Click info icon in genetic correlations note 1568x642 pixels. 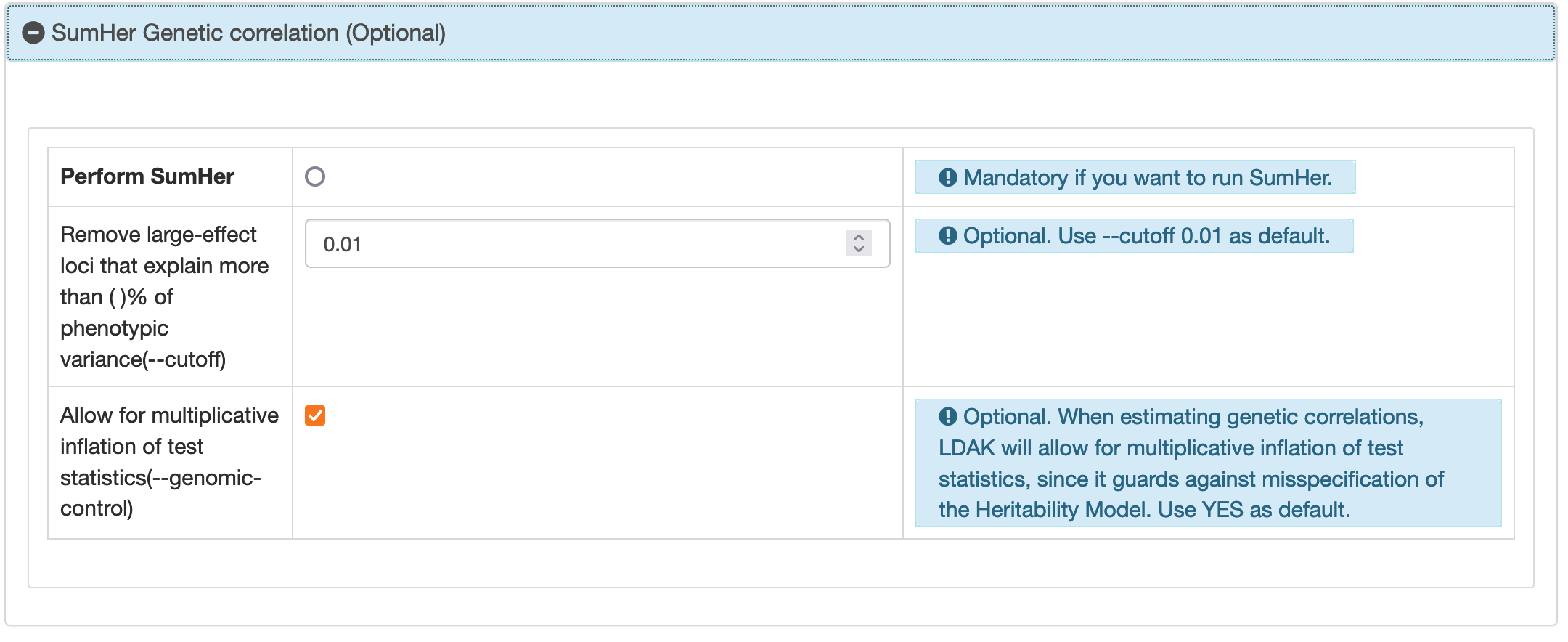[x=947, y=416]
